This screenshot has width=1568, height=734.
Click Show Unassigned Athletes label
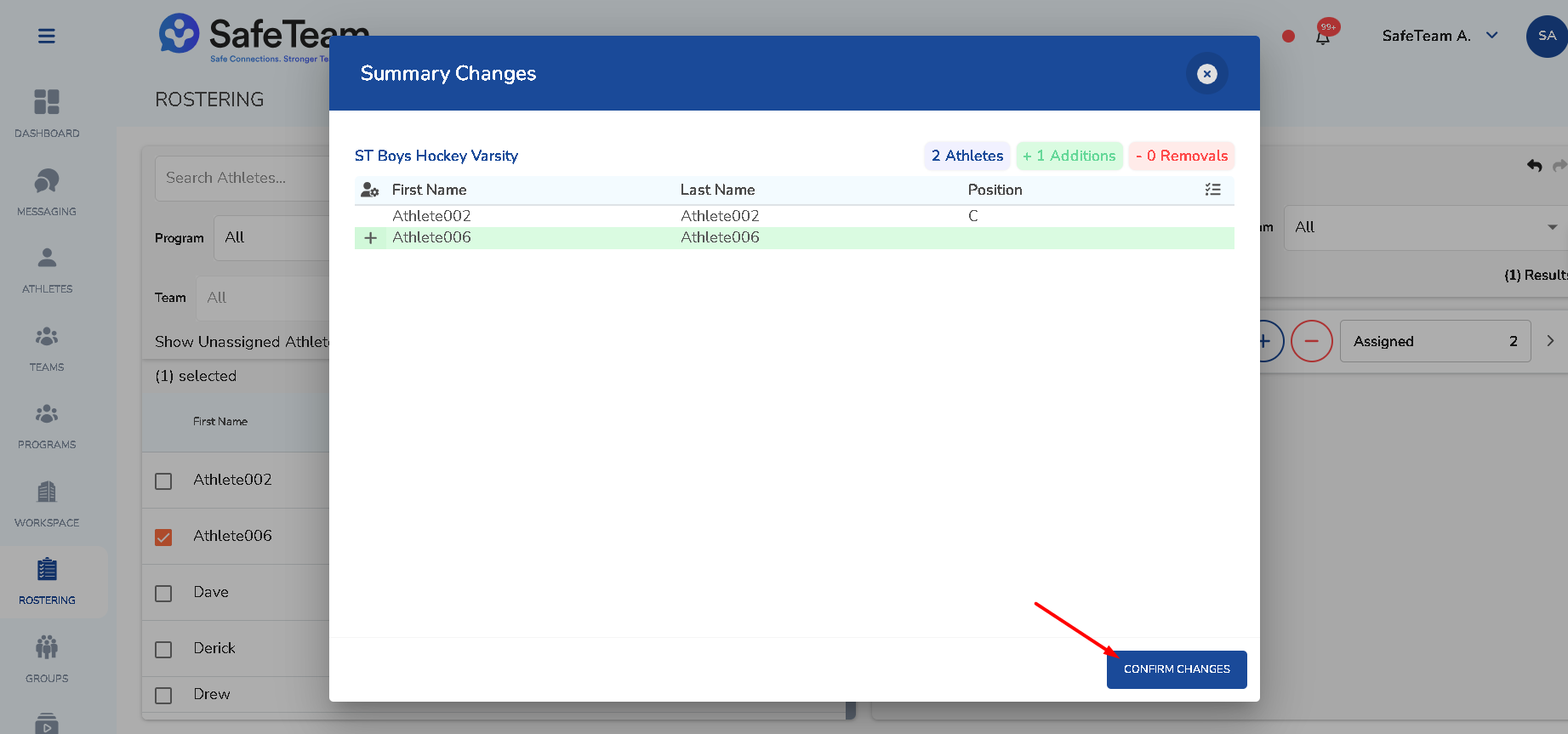coord(242,342)
